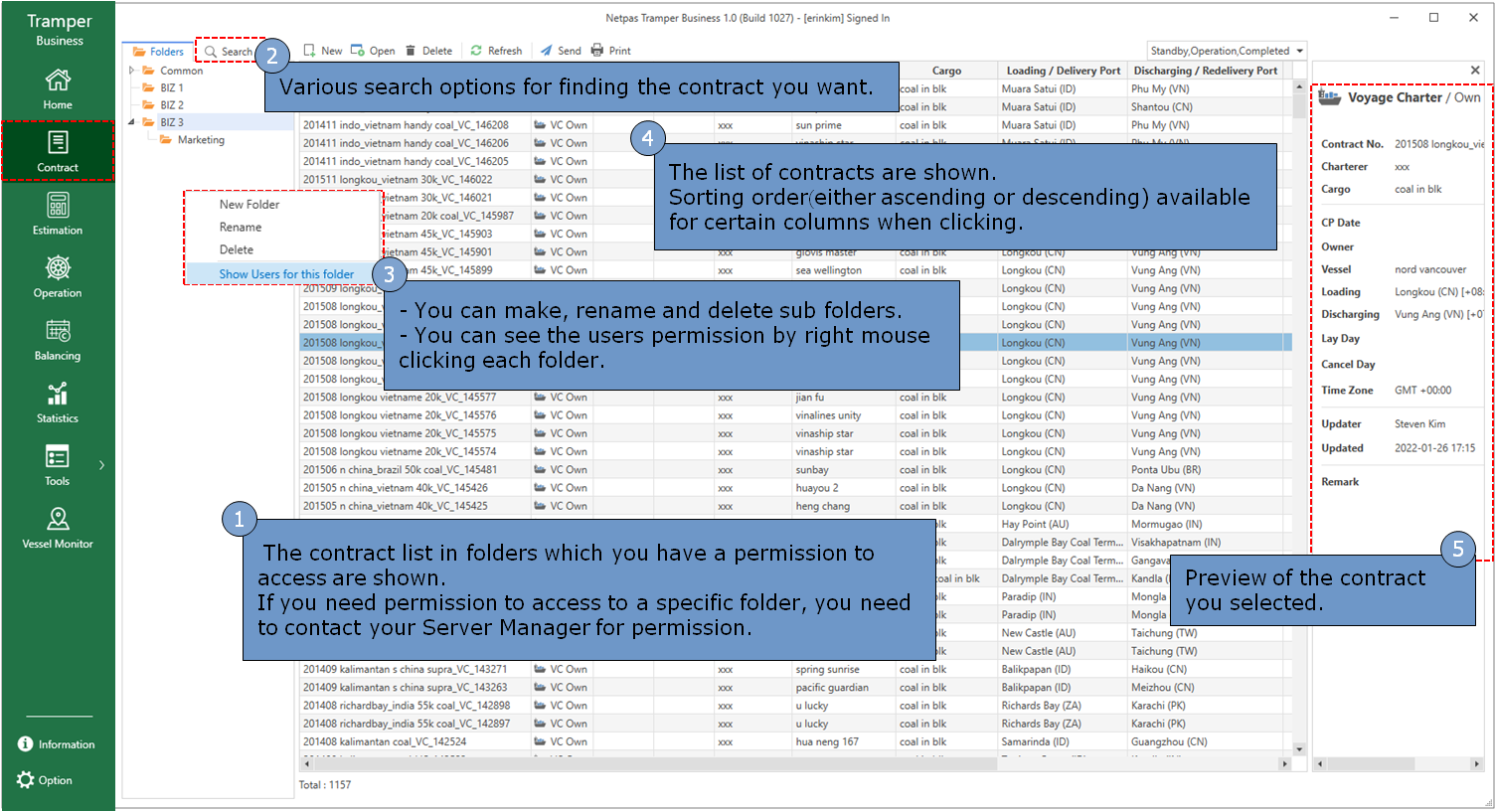Select row 201411 indo_vietnam handy coal_VC_146206
This screenshot has width=1495, height=812.
406,143
